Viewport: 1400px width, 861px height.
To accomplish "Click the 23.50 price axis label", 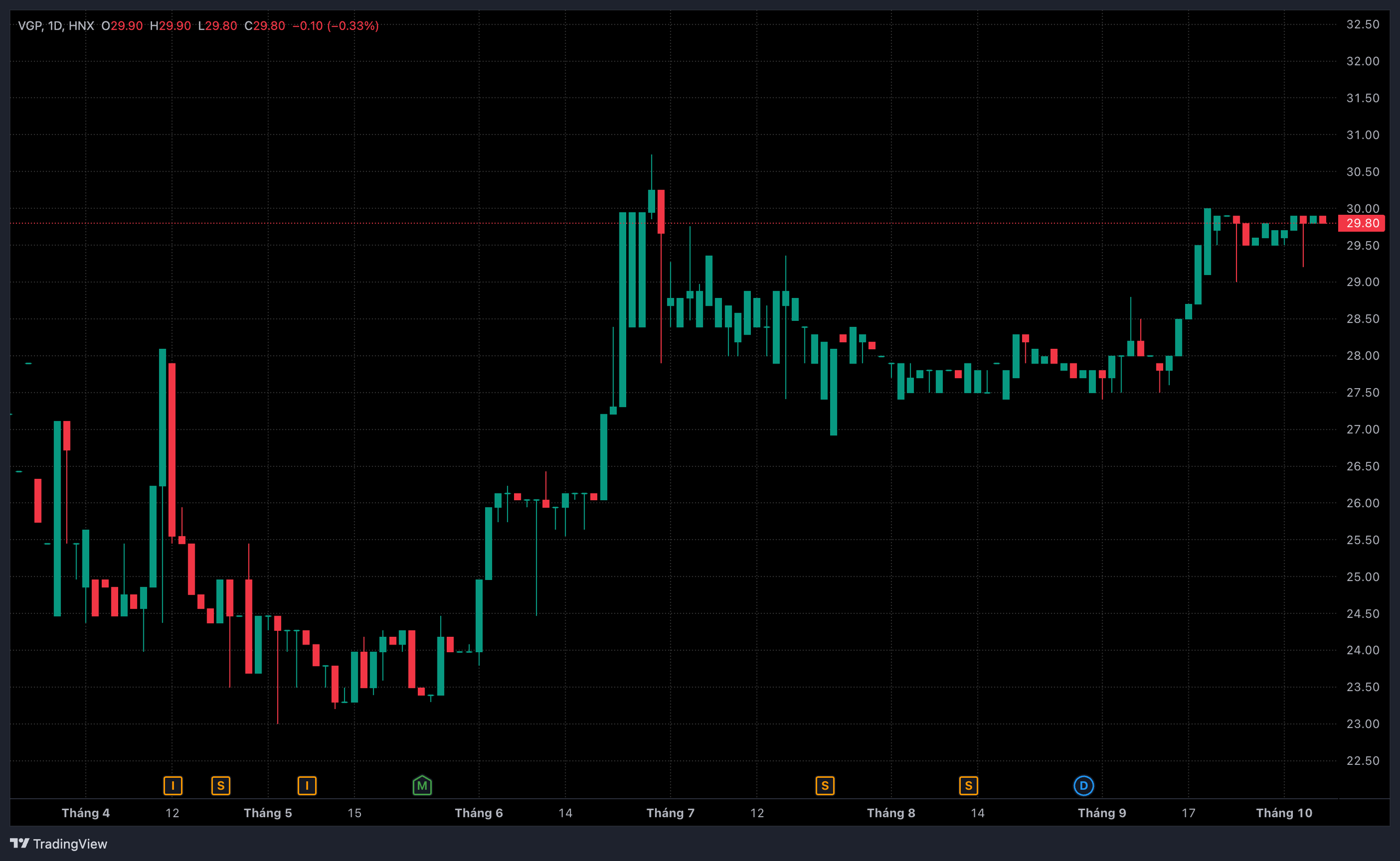I will [1362, 687].
